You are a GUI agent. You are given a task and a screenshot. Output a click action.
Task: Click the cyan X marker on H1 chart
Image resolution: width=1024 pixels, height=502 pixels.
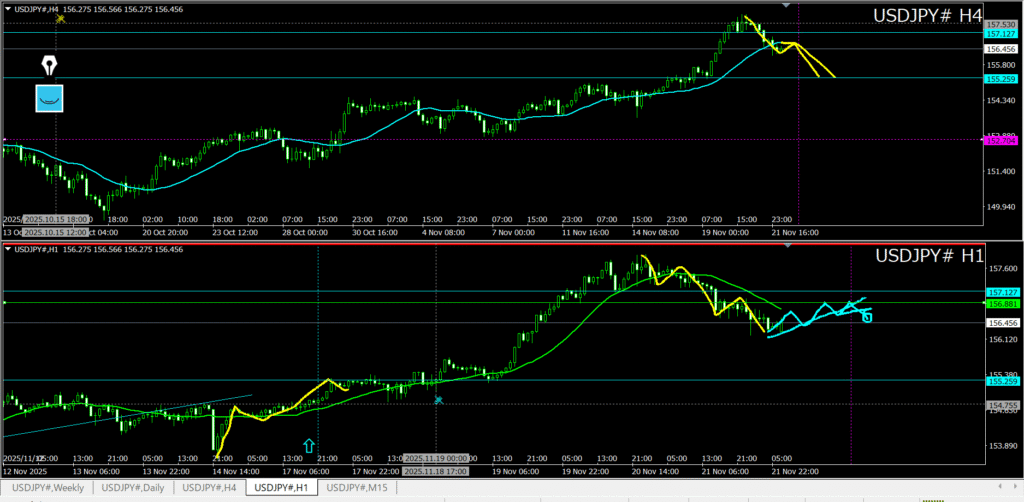438,399
